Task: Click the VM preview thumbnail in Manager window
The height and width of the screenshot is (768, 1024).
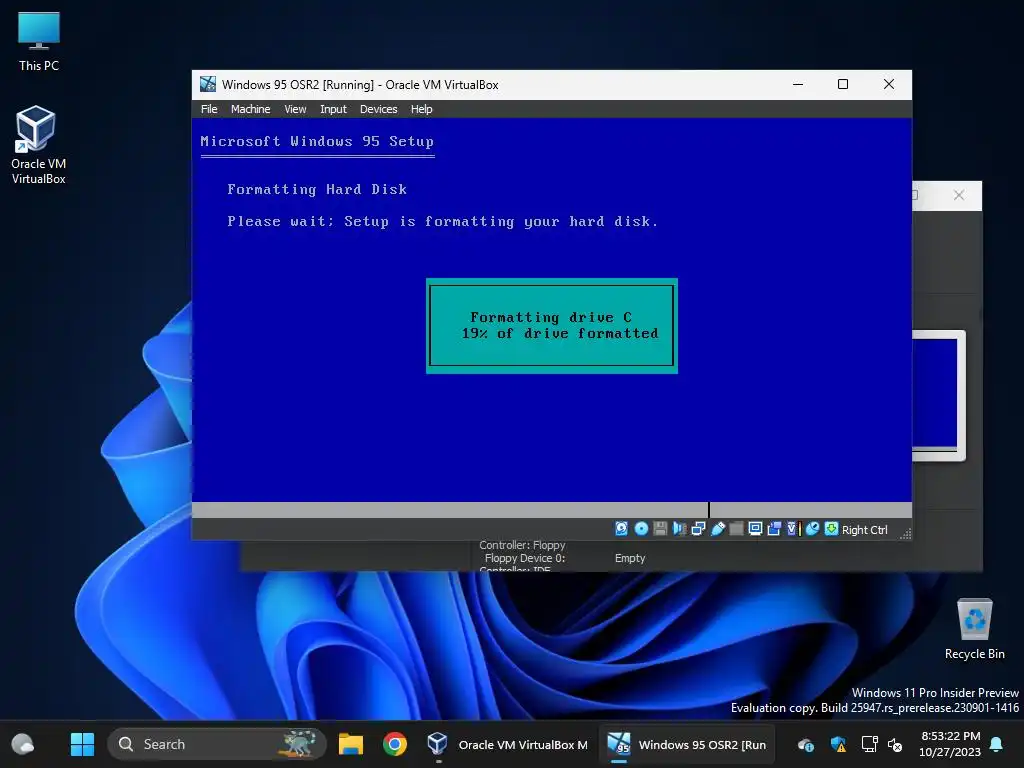Action: coord(938,395)
